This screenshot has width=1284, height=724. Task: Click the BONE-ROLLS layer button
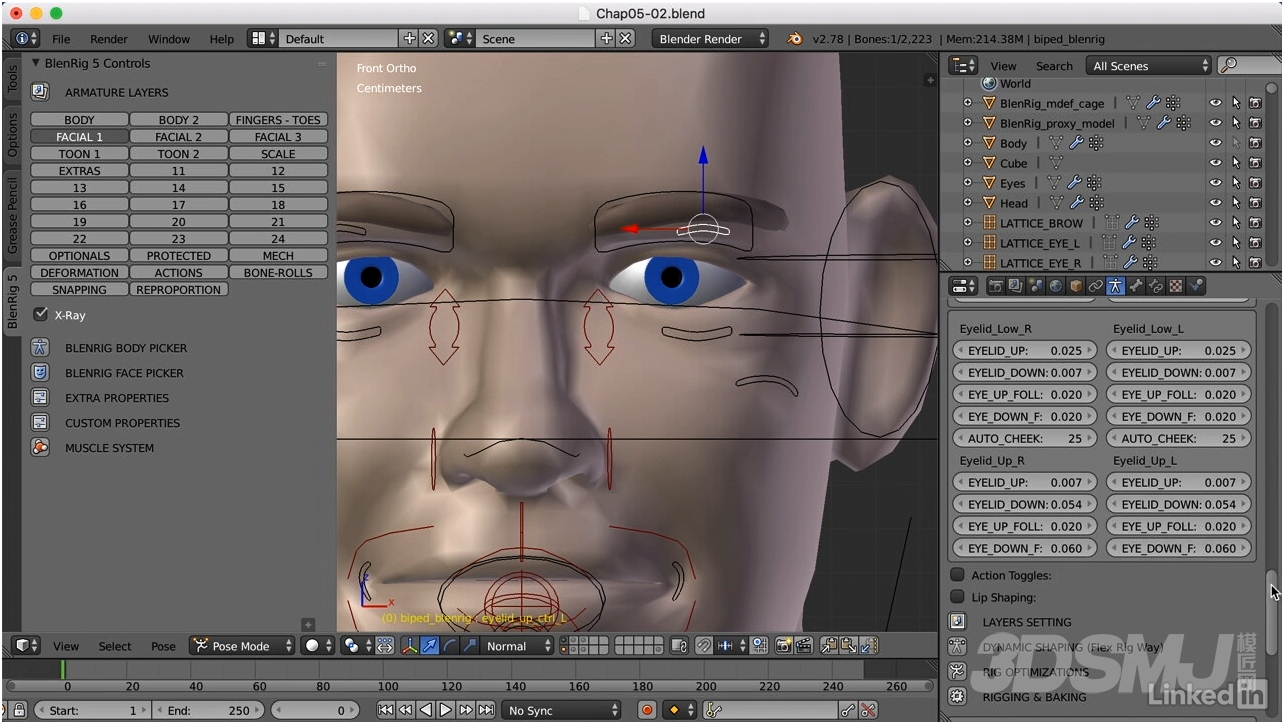click(278, 273)
